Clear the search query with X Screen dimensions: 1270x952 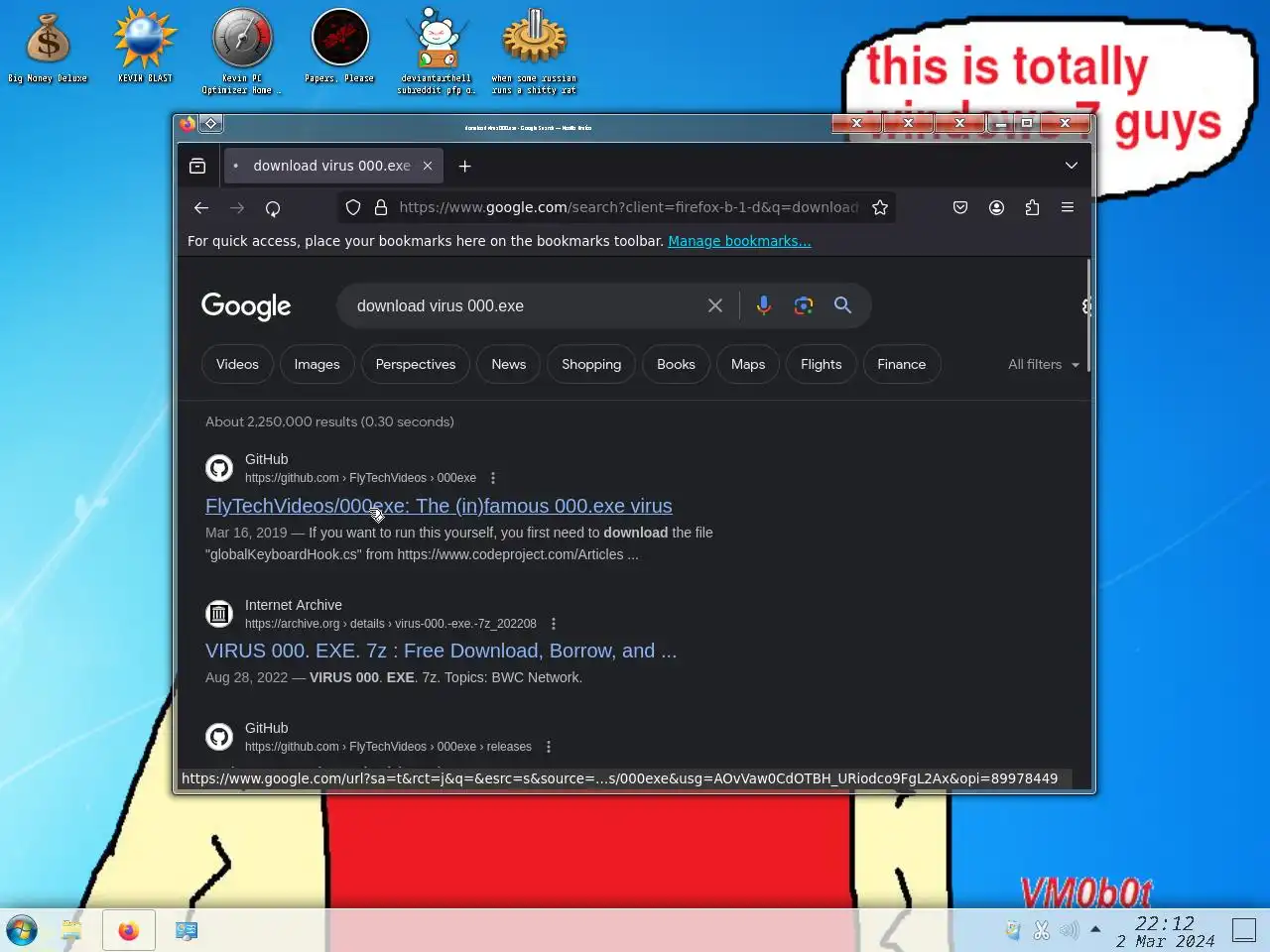715,305
